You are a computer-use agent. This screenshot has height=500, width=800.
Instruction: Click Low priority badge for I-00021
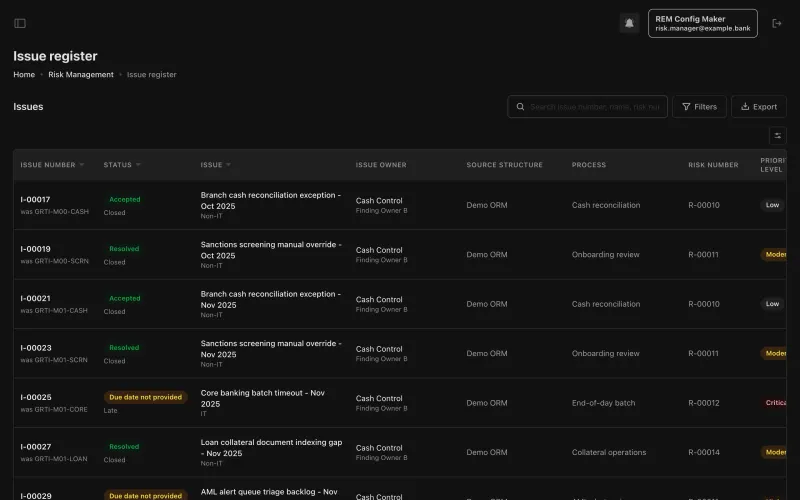[772, 304]
